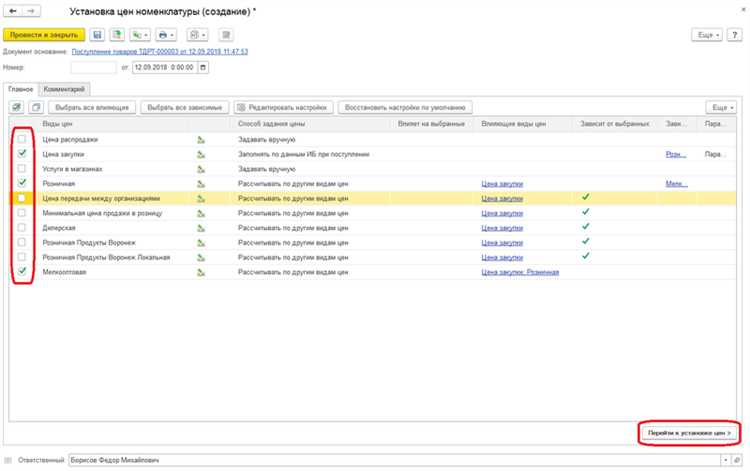Enable the Услуги в магазинах checkbox

22,168
